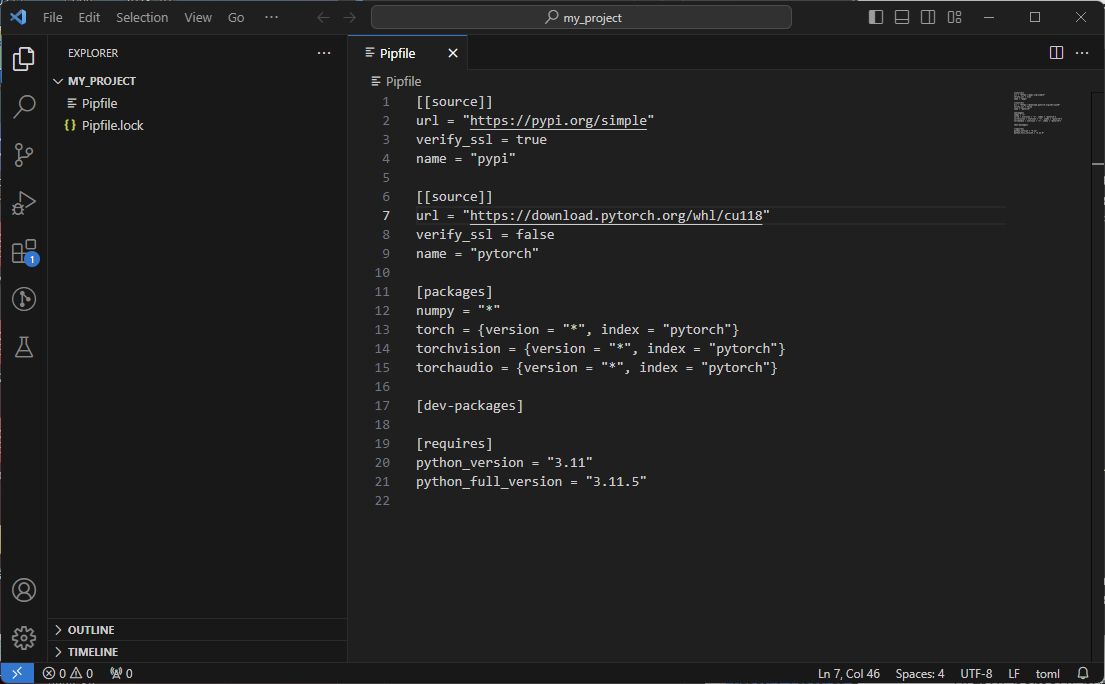Screen dimensions: 1105x684
Task: Open notifications bell in status bar
Action: tap(1083, 674)
